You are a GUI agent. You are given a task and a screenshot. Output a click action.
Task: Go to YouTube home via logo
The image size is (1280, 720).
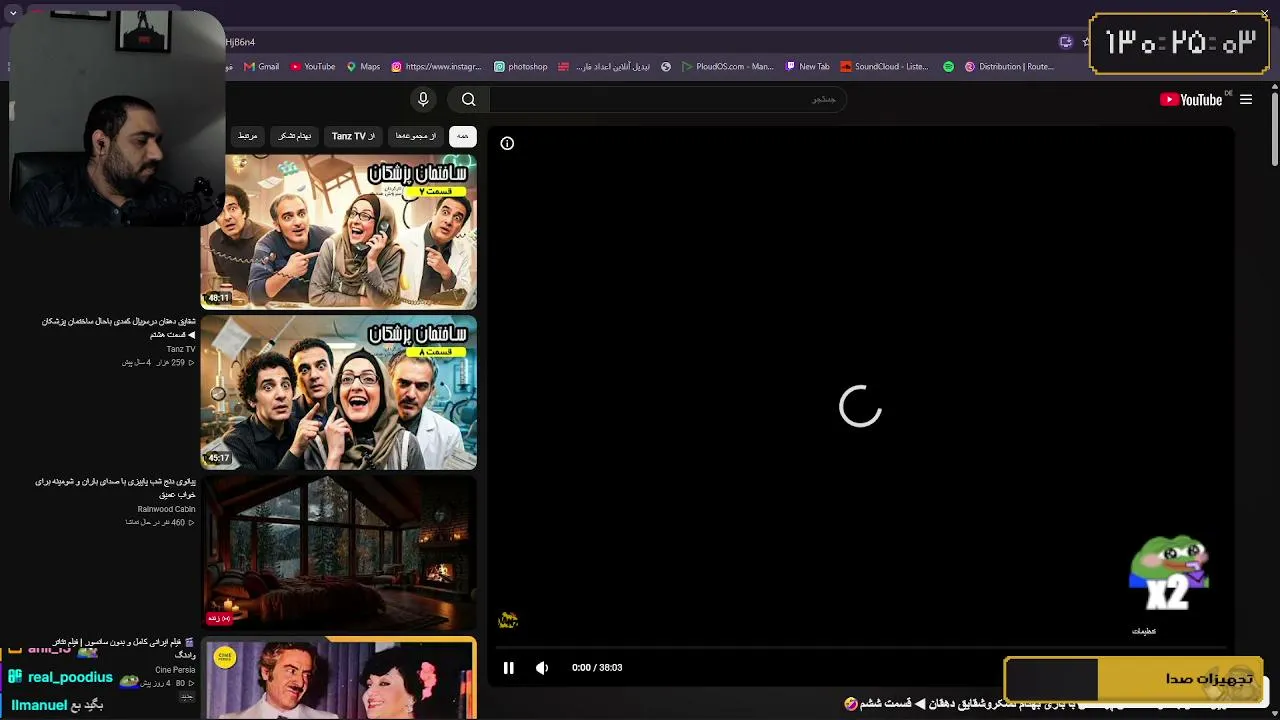pos(1191,99)
